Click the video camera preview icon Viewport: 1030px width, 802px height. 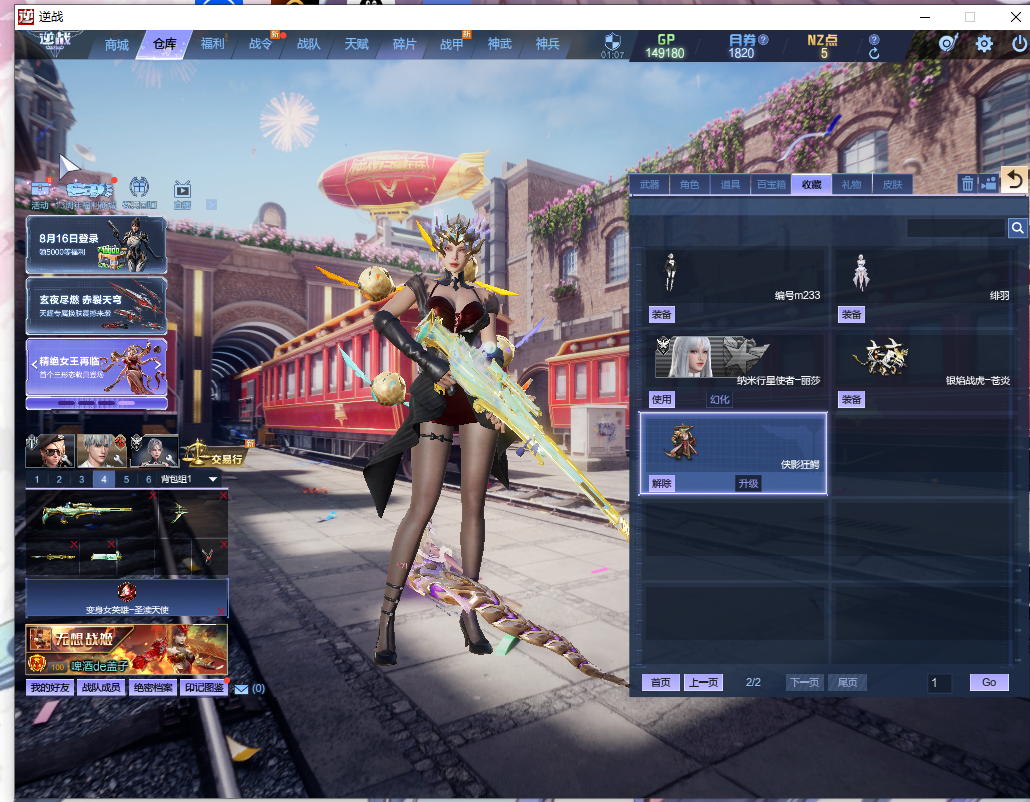(x=989, y=184)
